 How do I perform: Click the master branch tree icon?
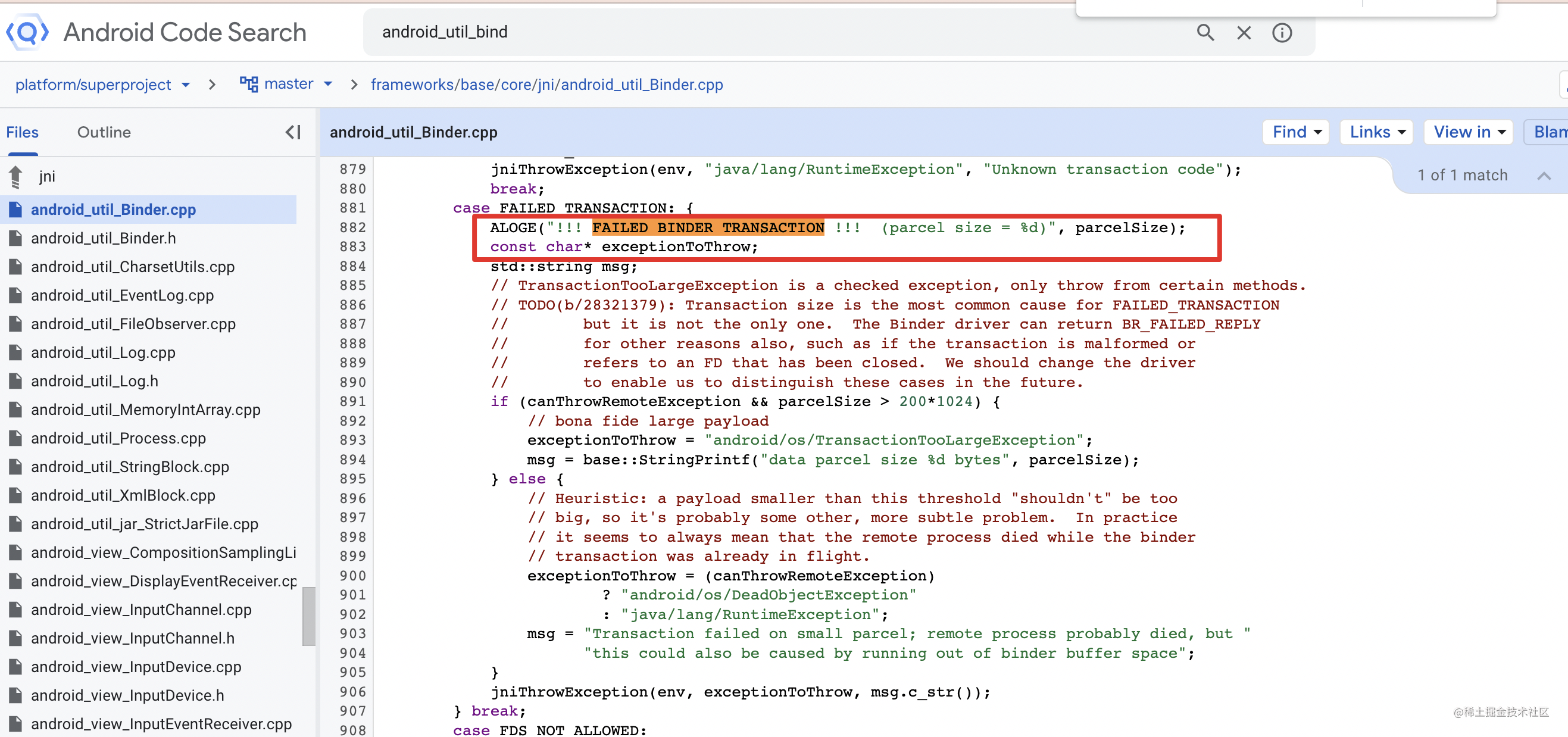[x=248, y=84]
